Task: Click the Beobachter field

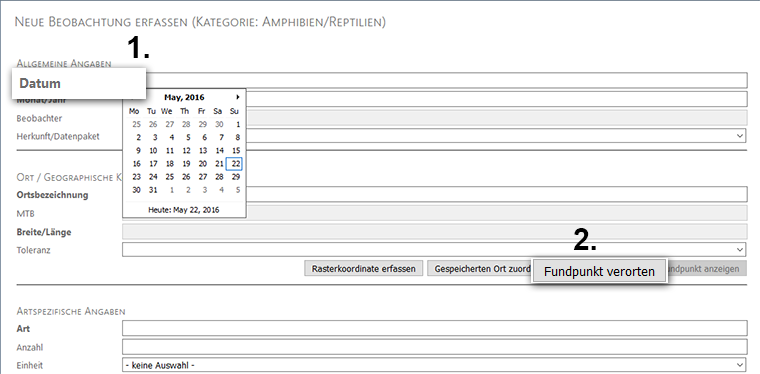Action: pos(497,118)
